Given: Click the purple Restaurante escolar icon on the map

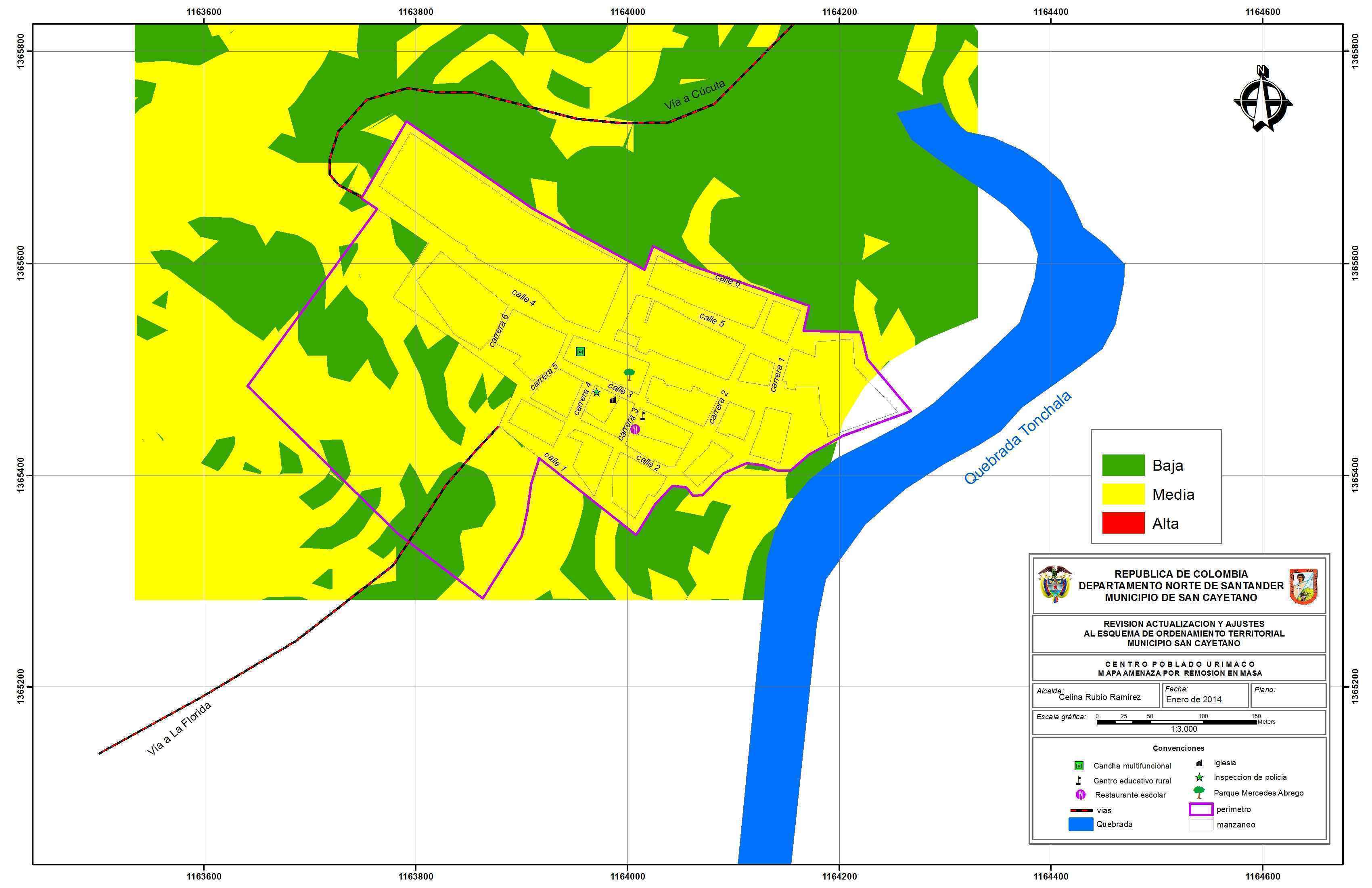Looking at the screenshot, I should [x=635, y=429].
